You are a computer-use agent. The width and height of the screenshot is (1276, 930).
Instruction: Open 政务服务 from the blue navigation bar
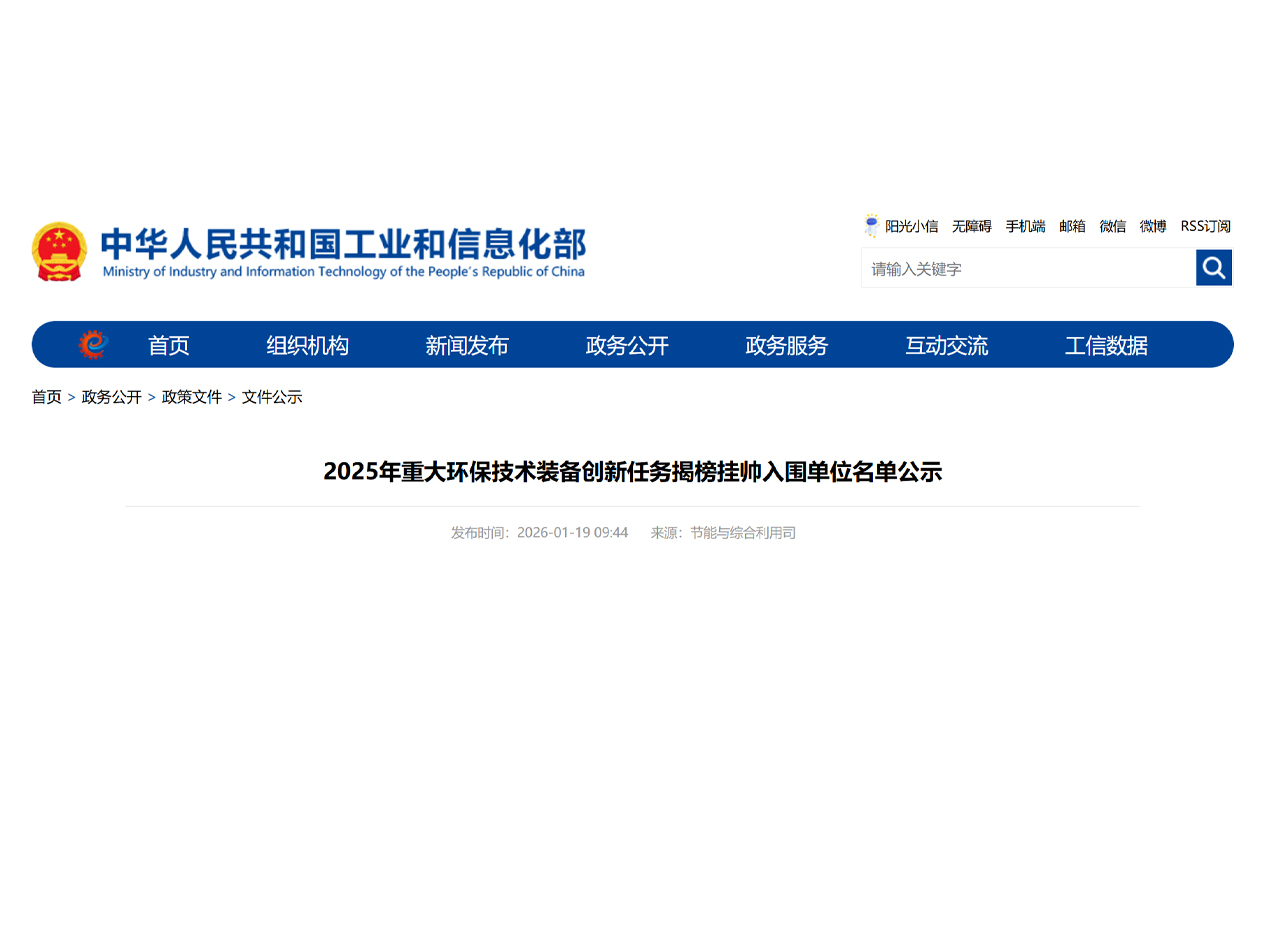[787, 346]
